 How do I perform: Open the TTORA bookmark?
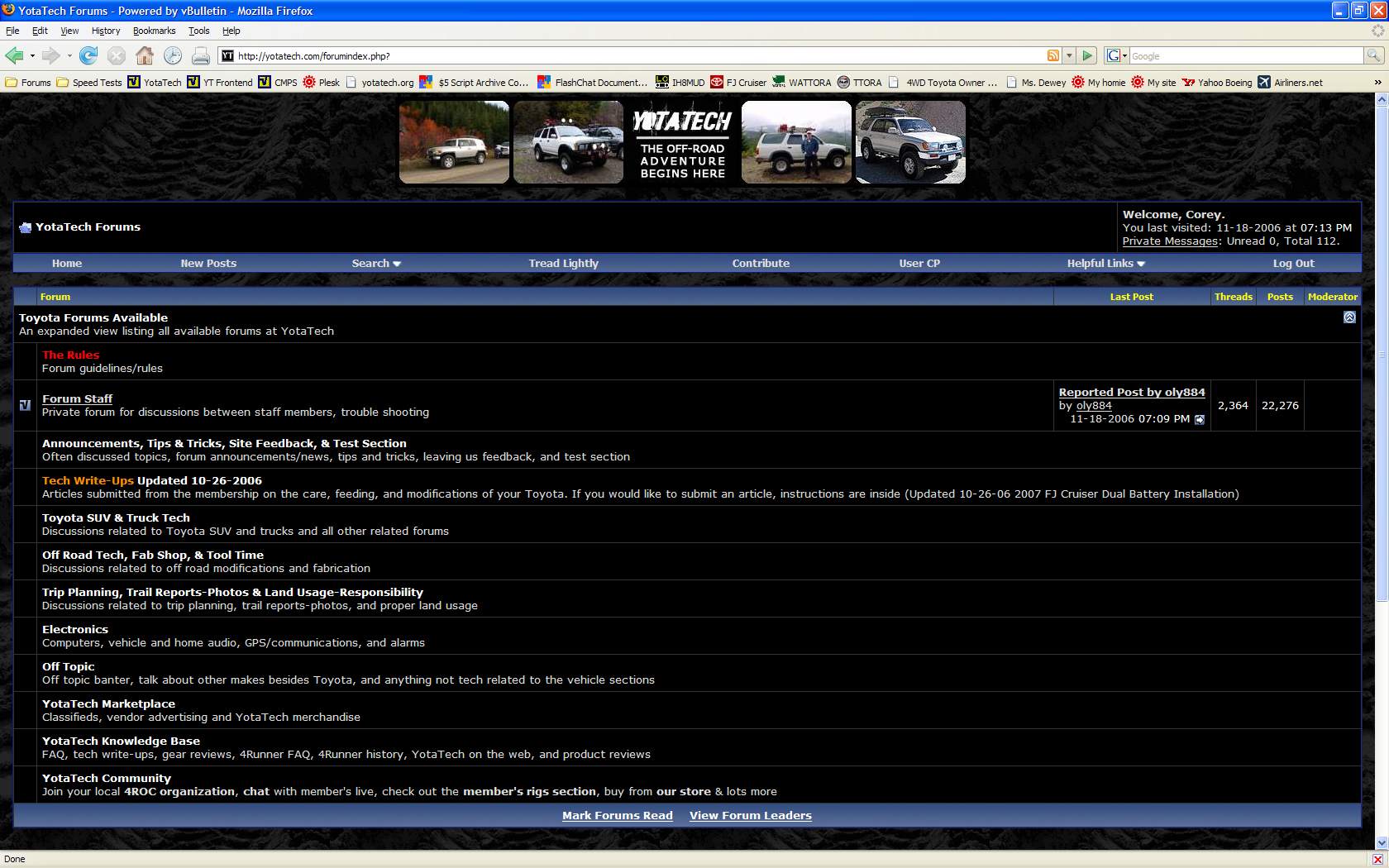click(x=860, y=83)
